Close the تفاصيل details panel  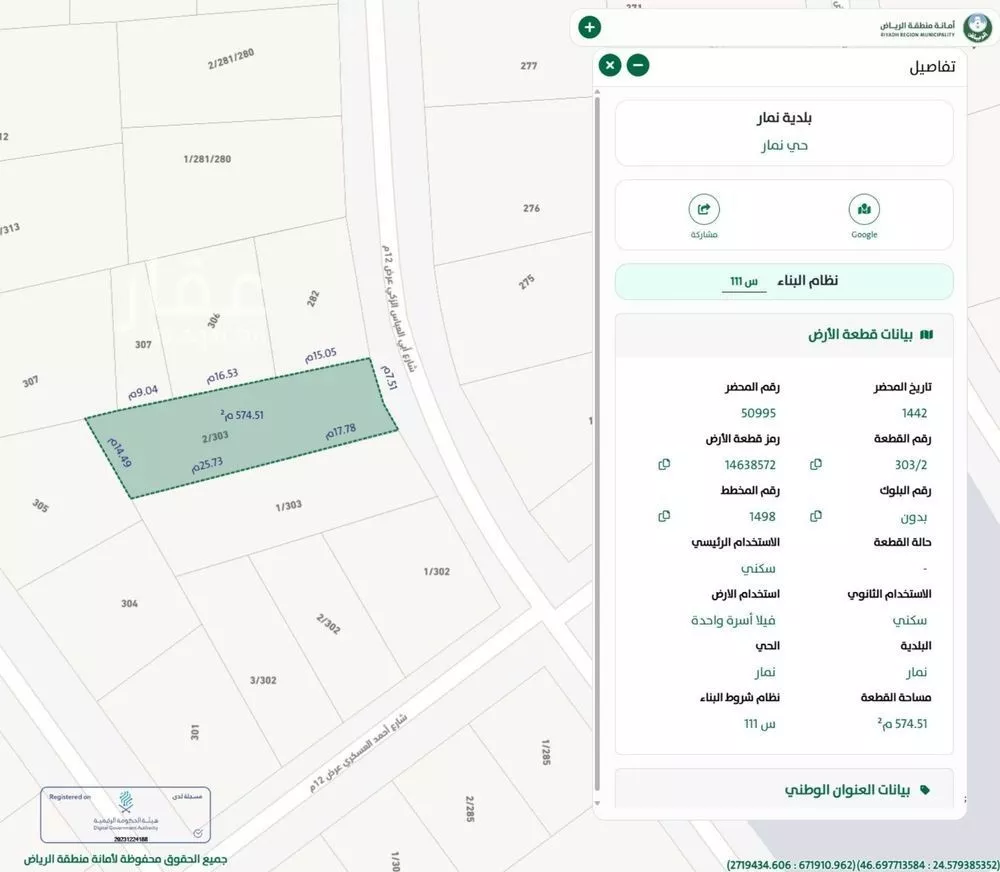609,64
